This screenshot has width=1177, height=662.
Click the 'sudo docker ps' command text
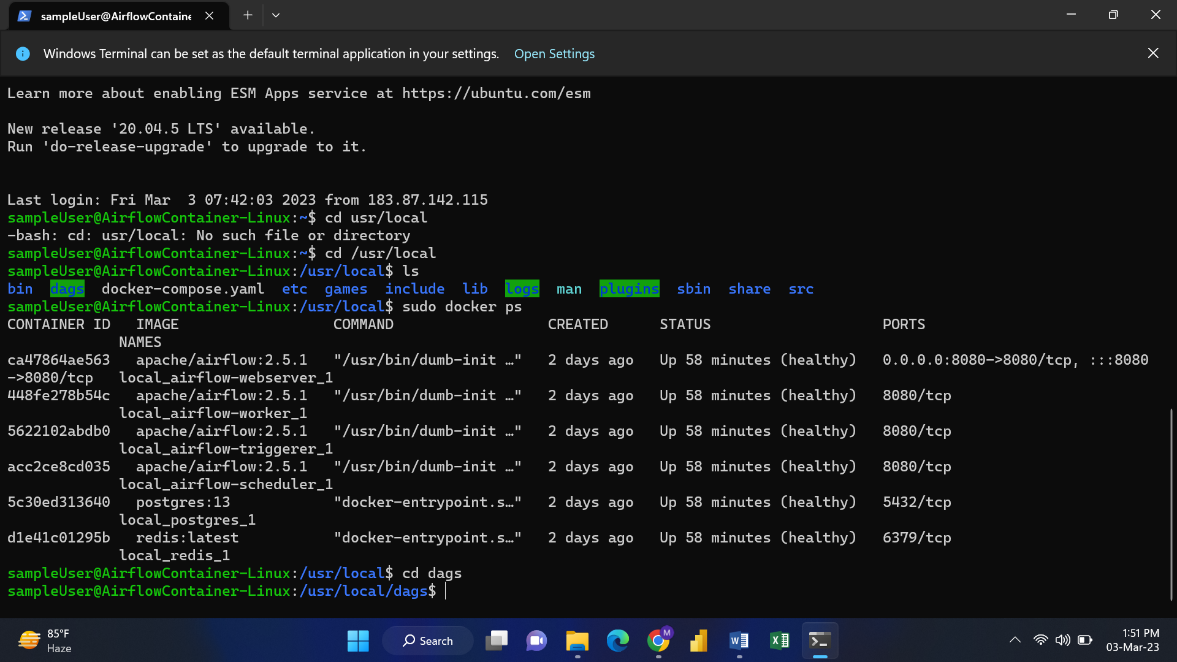point(462,307)
